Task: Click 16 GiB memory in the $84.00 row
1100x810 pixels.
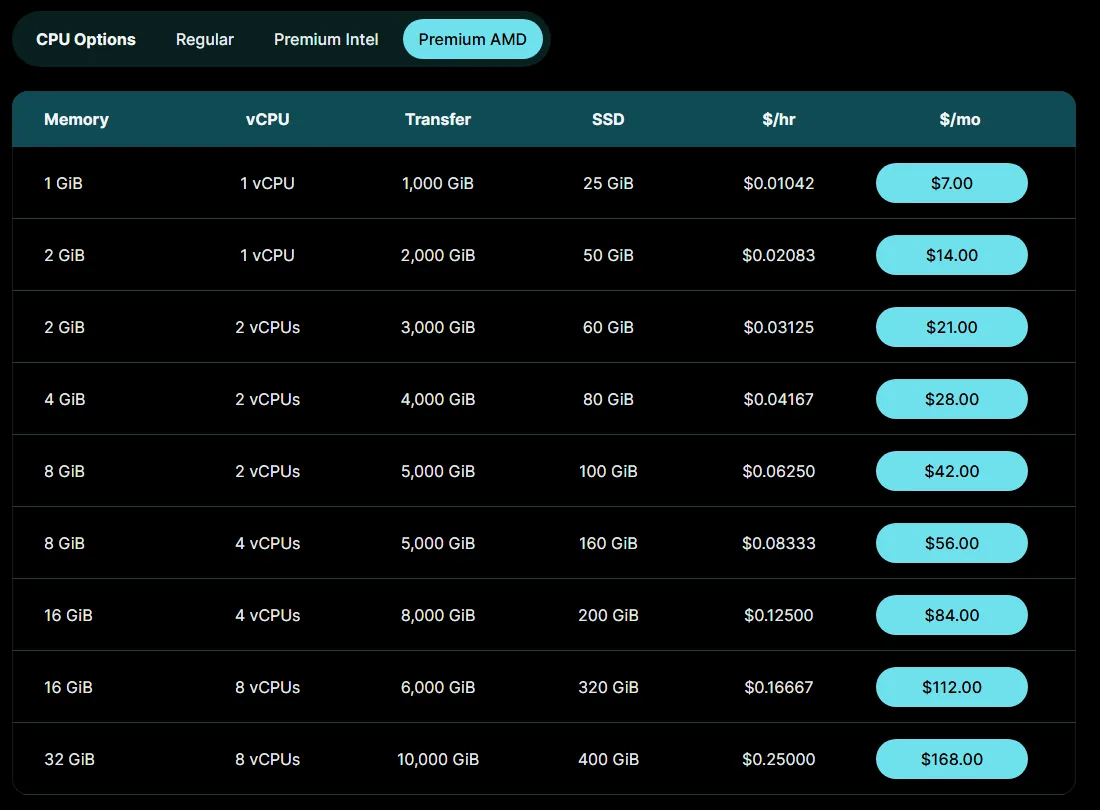Action: point(68,615)
